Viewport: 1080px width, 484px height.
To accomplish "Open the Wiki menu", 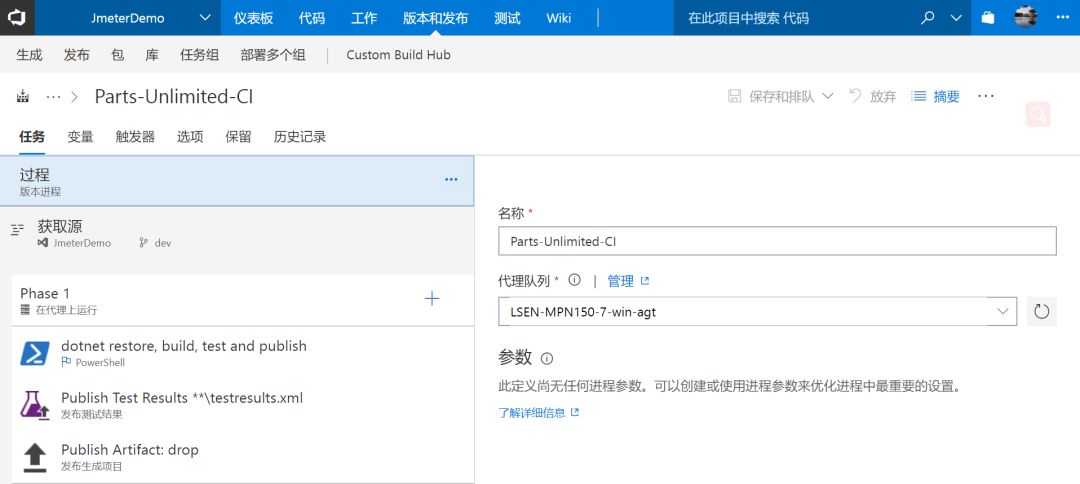I will (559, 18).
